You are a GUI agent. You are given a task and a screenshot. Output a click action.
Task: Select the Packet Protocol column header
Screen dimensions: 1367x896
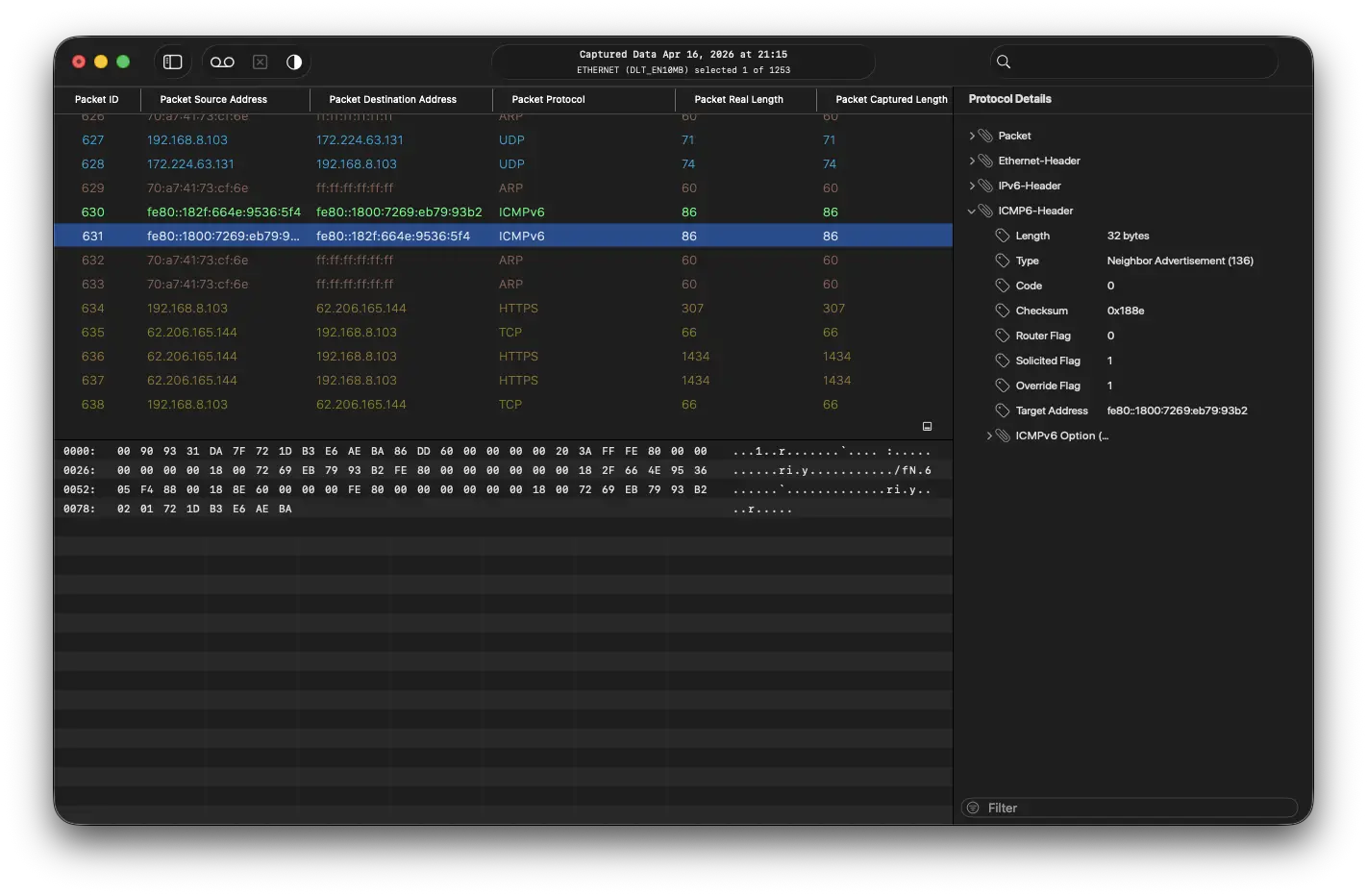pyautogui.click(x=549, y=99)
